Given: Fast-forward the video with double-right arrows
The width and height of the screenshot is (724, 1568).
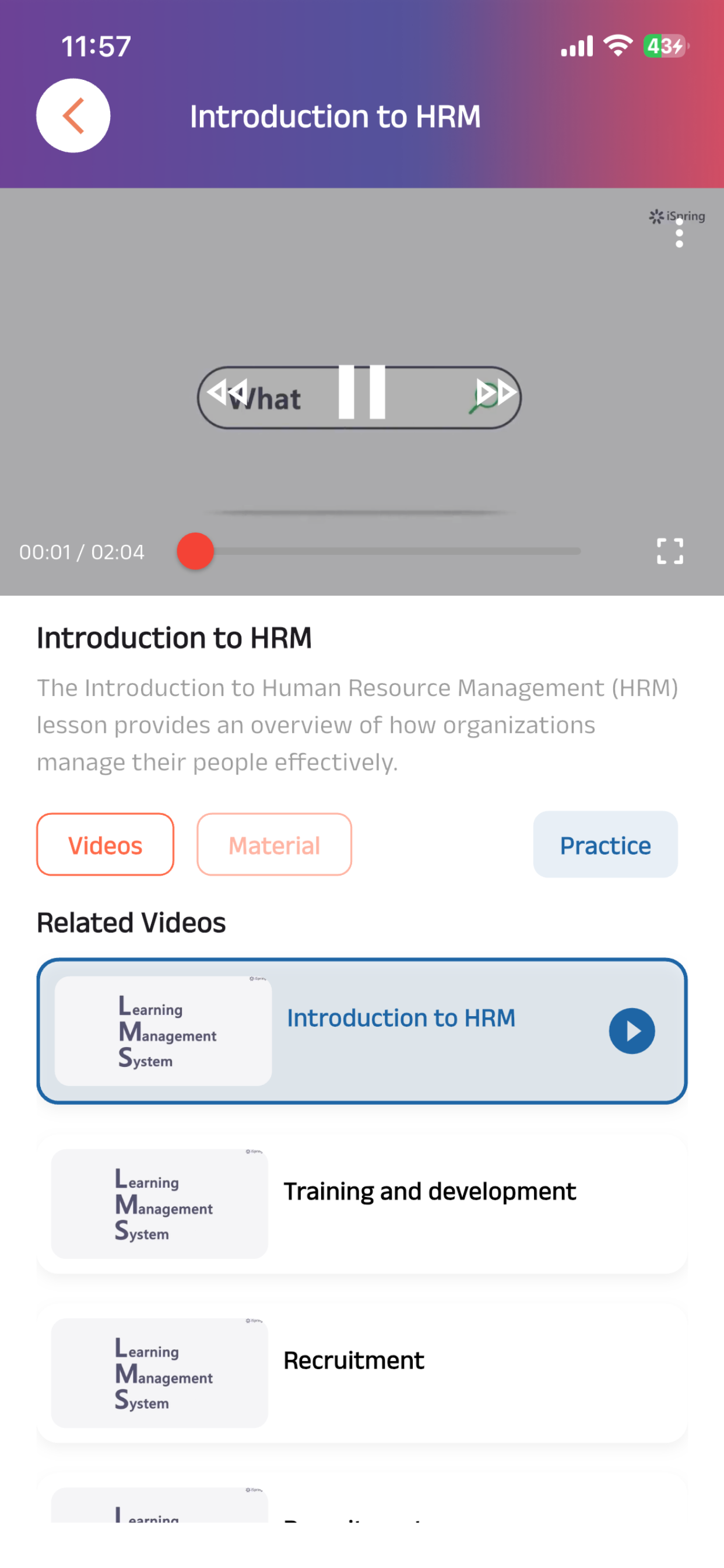Looking at the screenshot, I should click(x=496, y=392).
